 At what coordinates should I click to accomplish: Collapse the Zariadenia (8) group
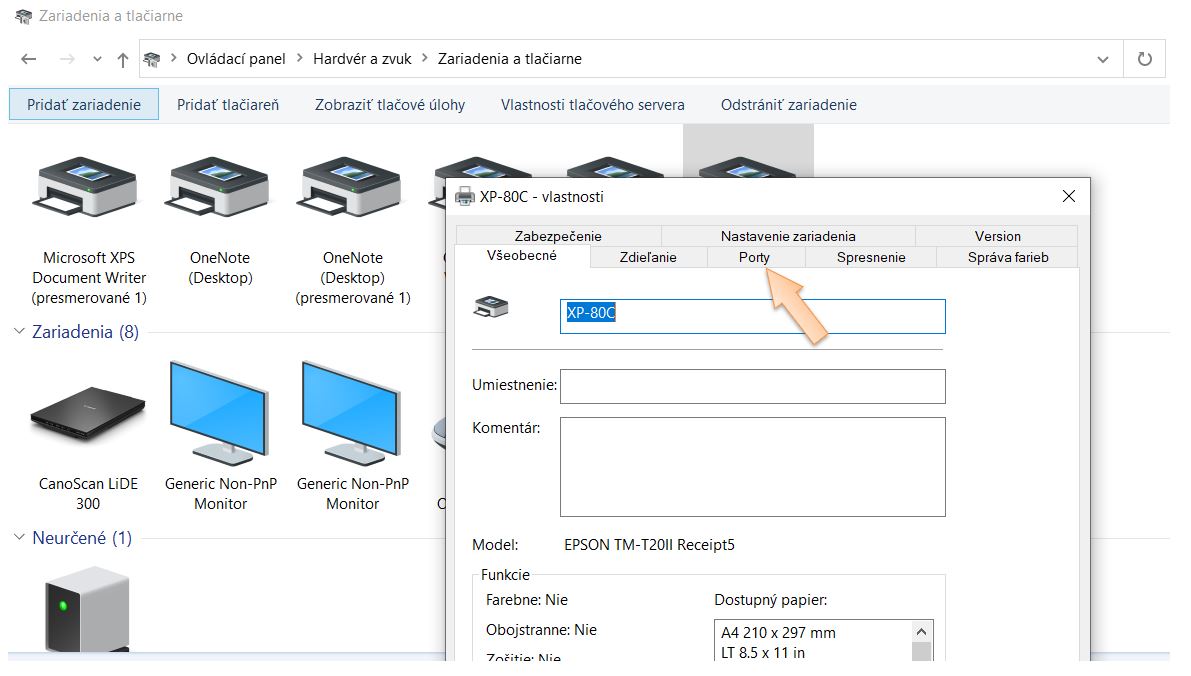[x=19, y=332]
